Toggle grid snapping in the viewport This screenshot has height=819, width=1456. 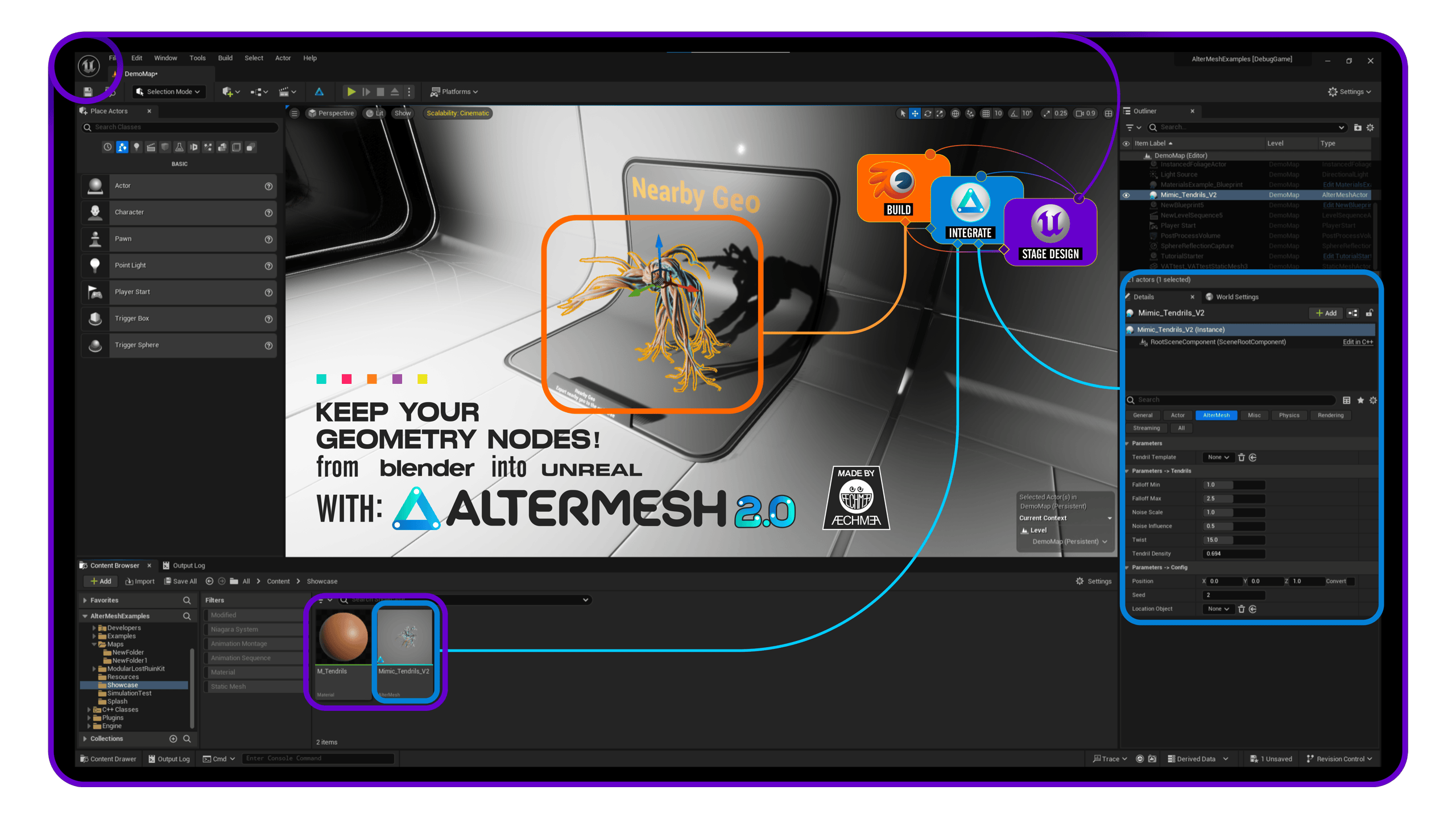tap(986, 113)
